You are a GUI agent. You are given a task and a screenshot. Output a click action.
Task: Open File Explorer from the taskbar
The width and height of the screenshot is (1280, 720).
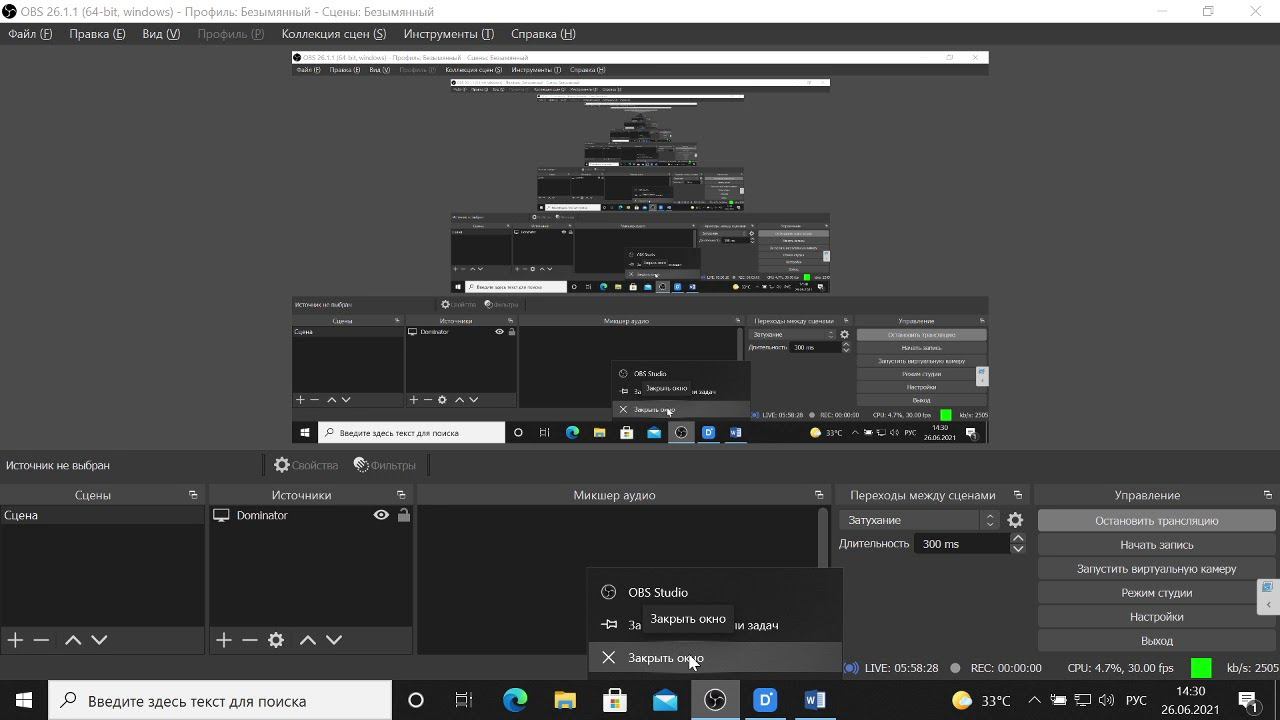click(x=565, y=700)
